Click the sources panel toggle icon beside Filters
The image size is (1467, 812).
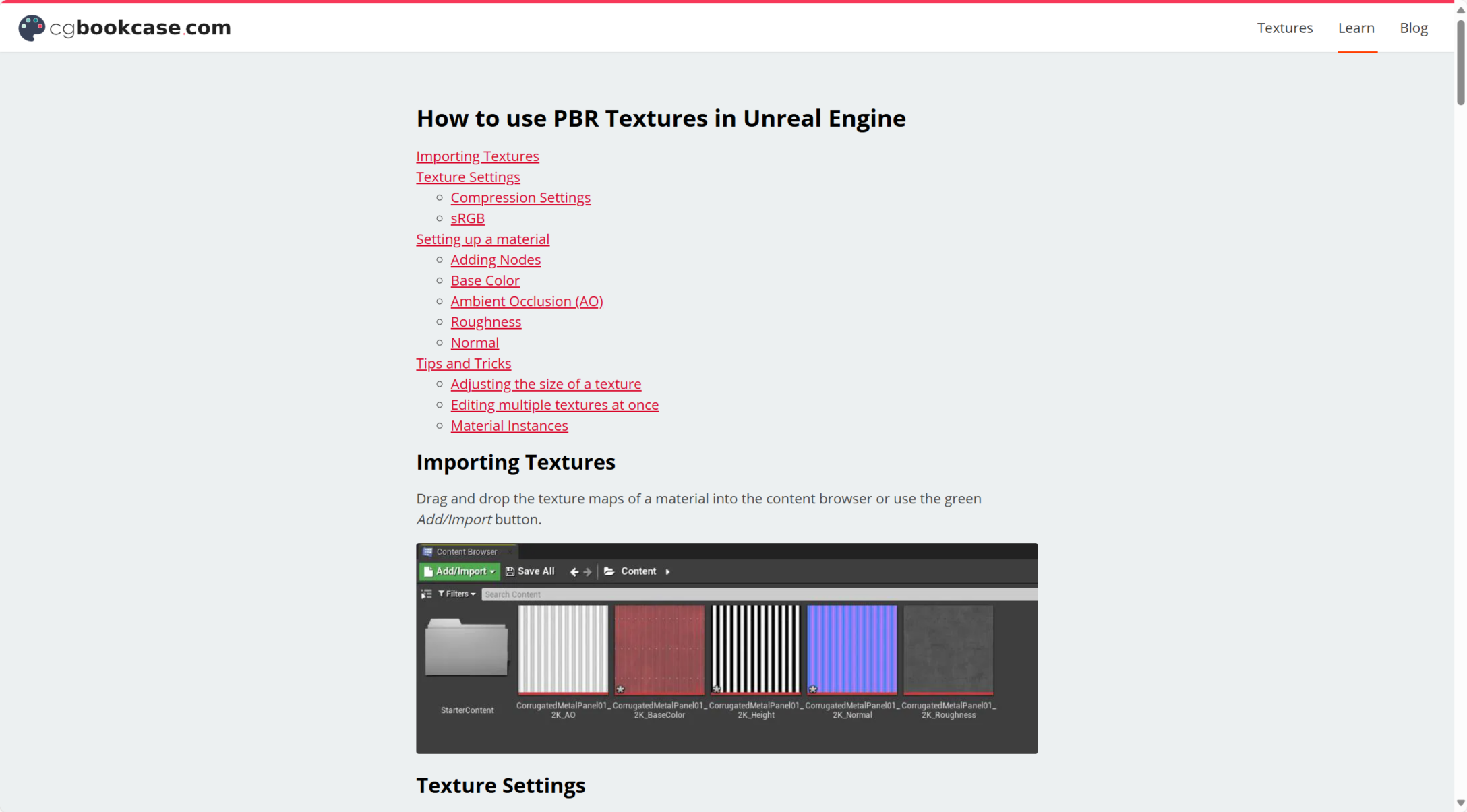coord(426,594)
